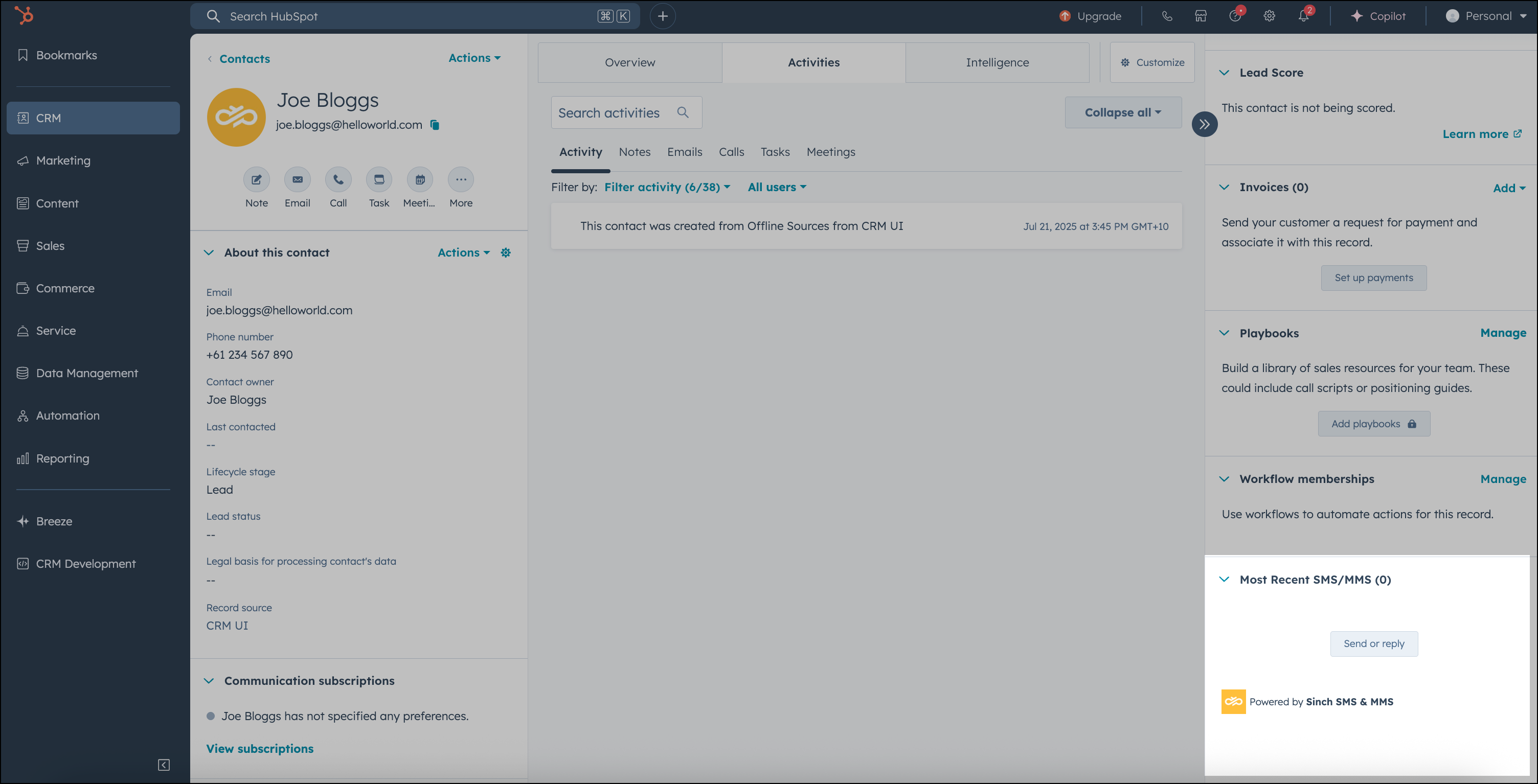Screen dimensions: 1538x784
Task: Open the Emails activity tab
Action: pos(684,152)
